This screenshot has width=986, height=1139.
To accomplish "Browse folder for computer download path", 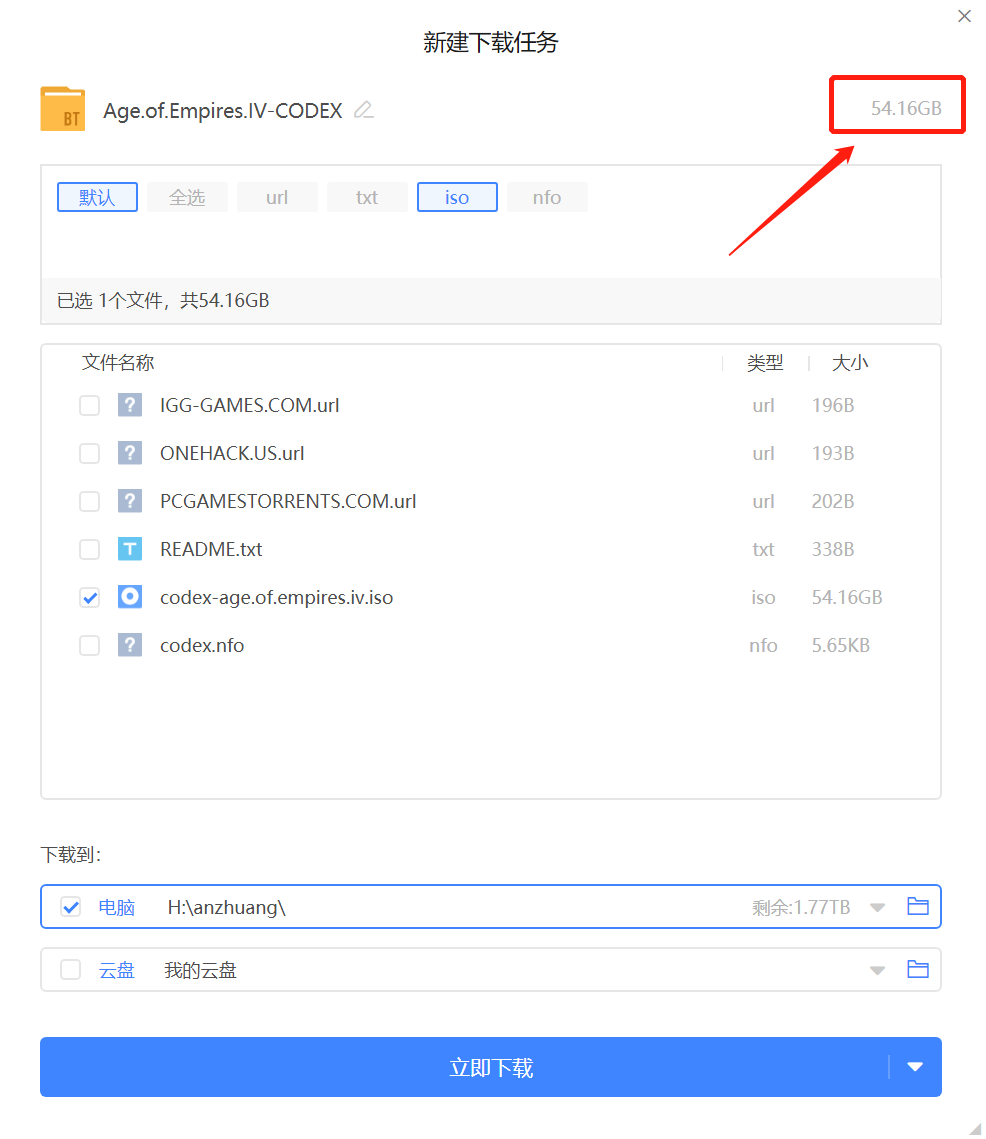I will click(x=918, y=906).
